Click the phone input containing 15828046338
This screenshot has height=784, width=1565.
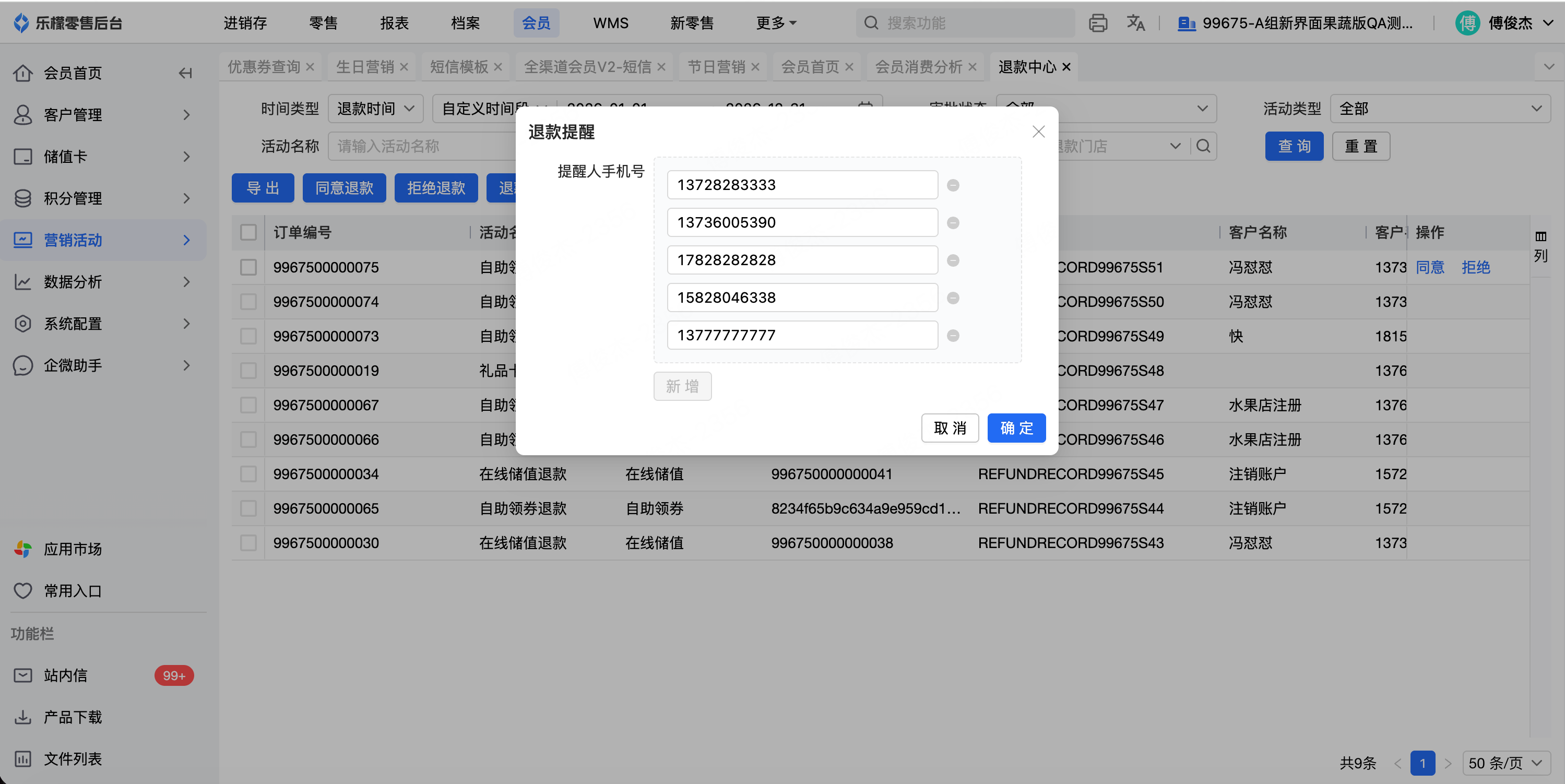point(801,298)
